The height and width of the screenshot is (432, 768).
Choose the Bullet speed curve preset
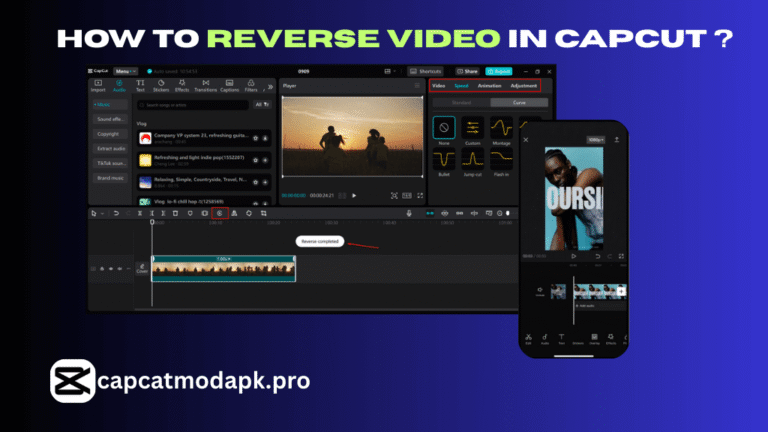[x=444, y=160]
